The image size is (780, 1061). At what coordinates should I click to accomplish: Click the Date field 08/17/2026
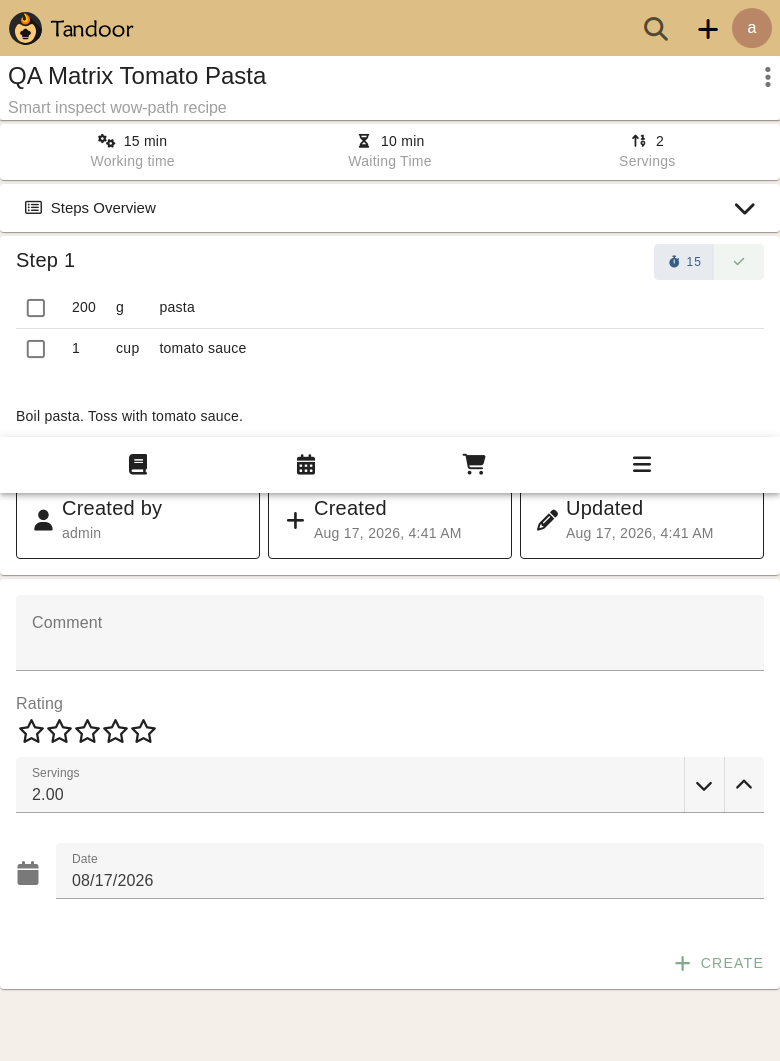409,871
